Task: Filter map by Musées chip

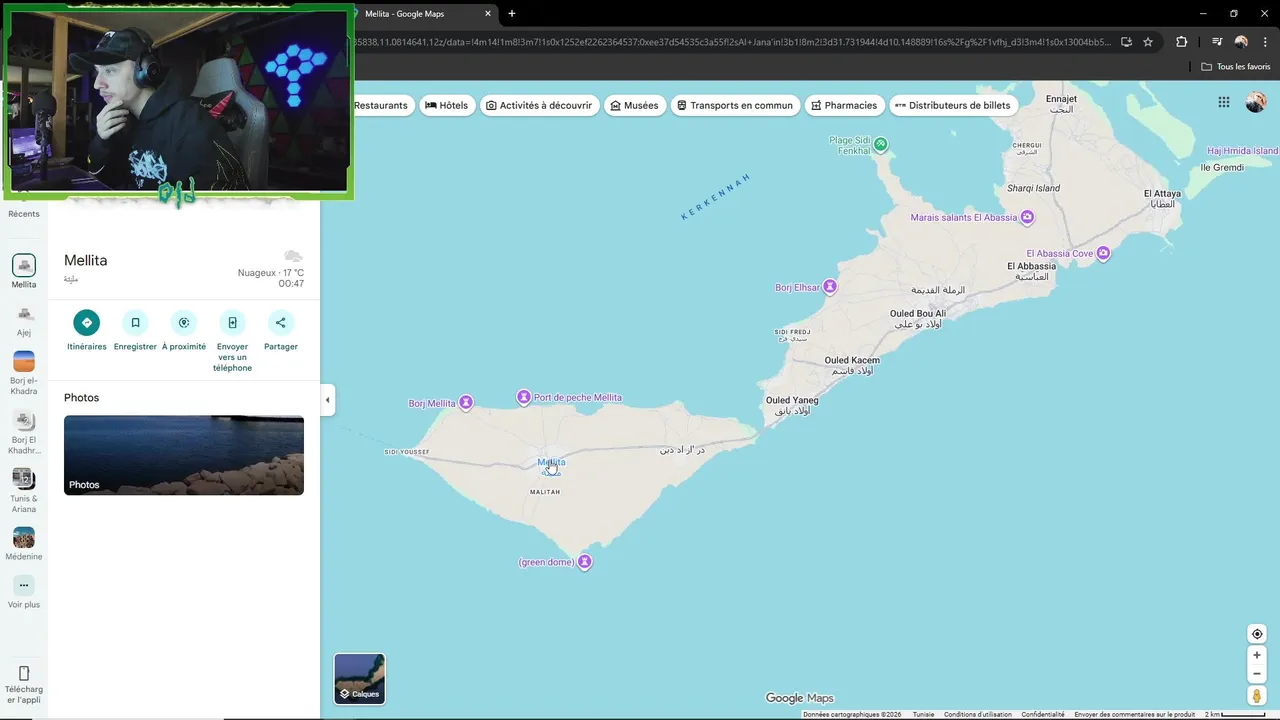Action: click(x=634, y=105)
